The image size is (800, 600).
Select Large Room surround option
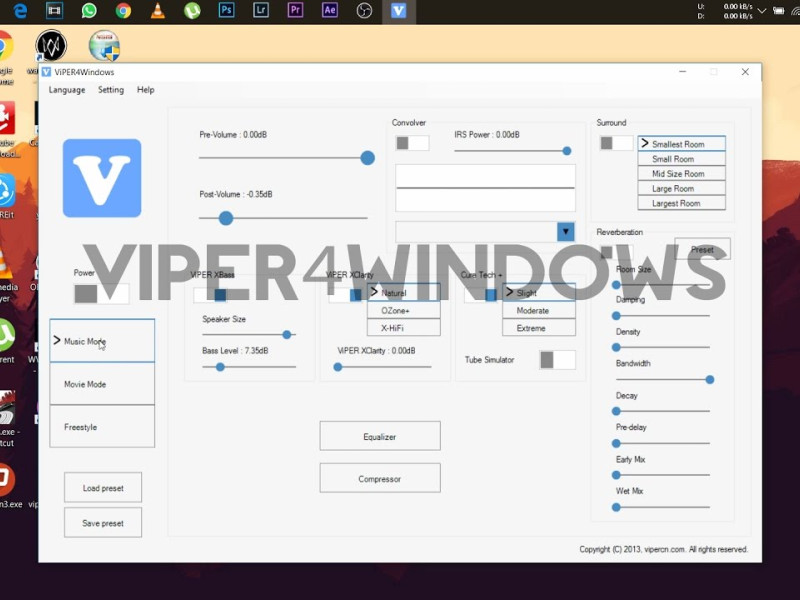tap(681, 189)
